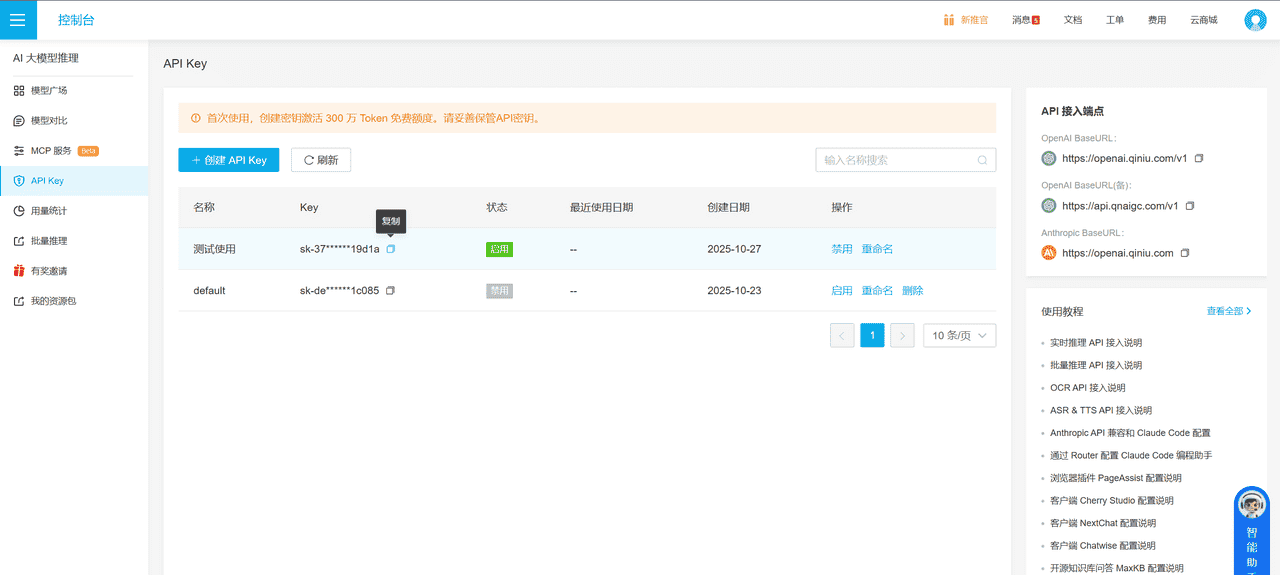The image size is (1280, 575).
Task: Open 费用 in top bar
Action: click(x=1157, y=20)
